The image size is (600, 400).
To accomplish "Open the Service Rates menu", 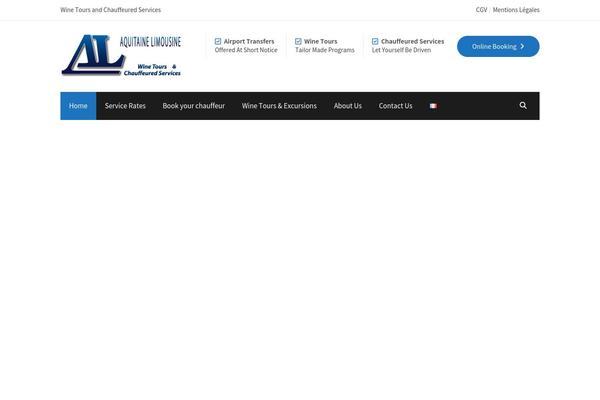I will 125,106.
